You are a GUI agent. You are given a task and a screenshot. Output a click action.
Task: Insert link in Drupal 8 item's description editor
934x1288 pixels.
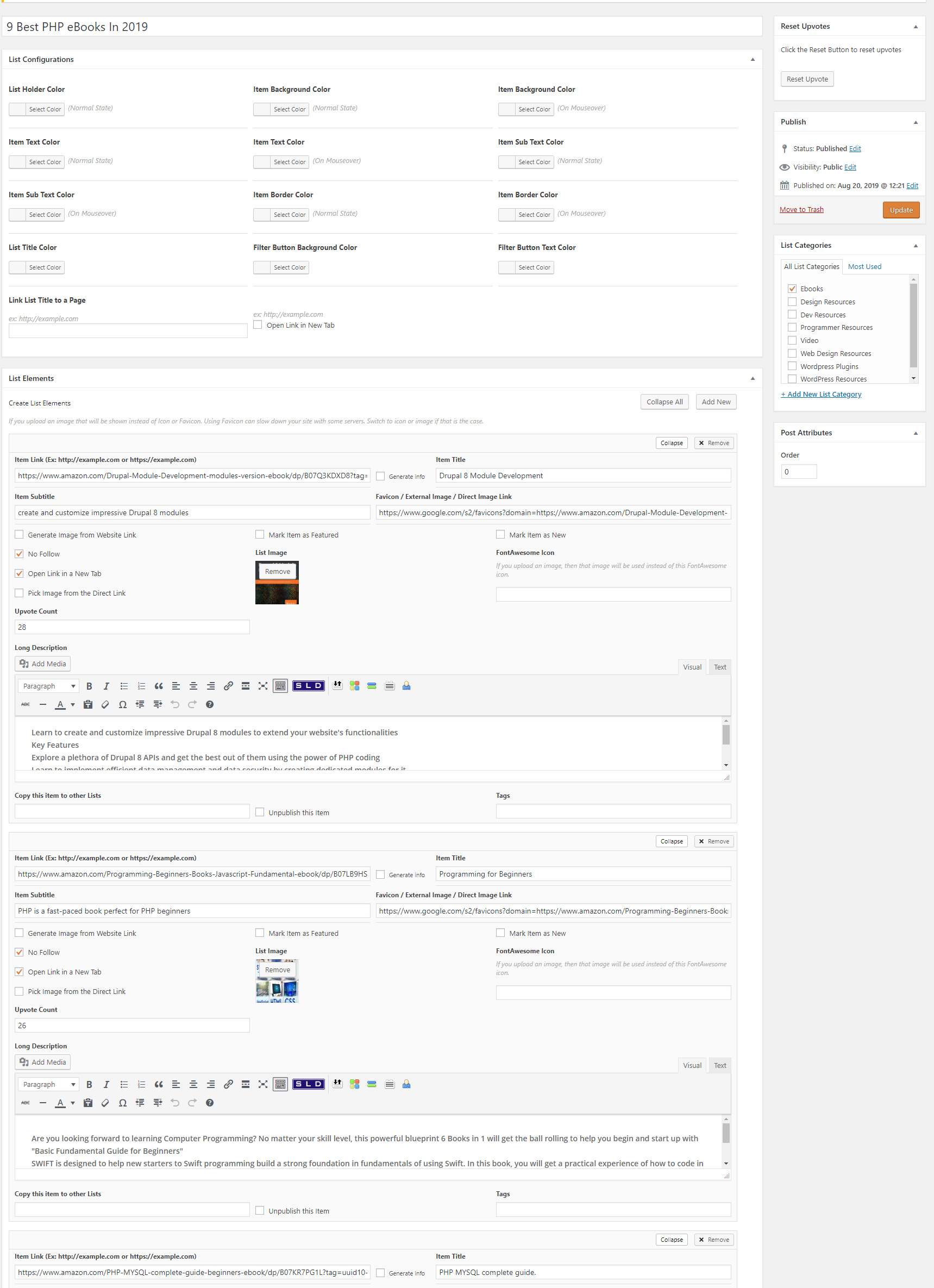(x=228, y=686)
